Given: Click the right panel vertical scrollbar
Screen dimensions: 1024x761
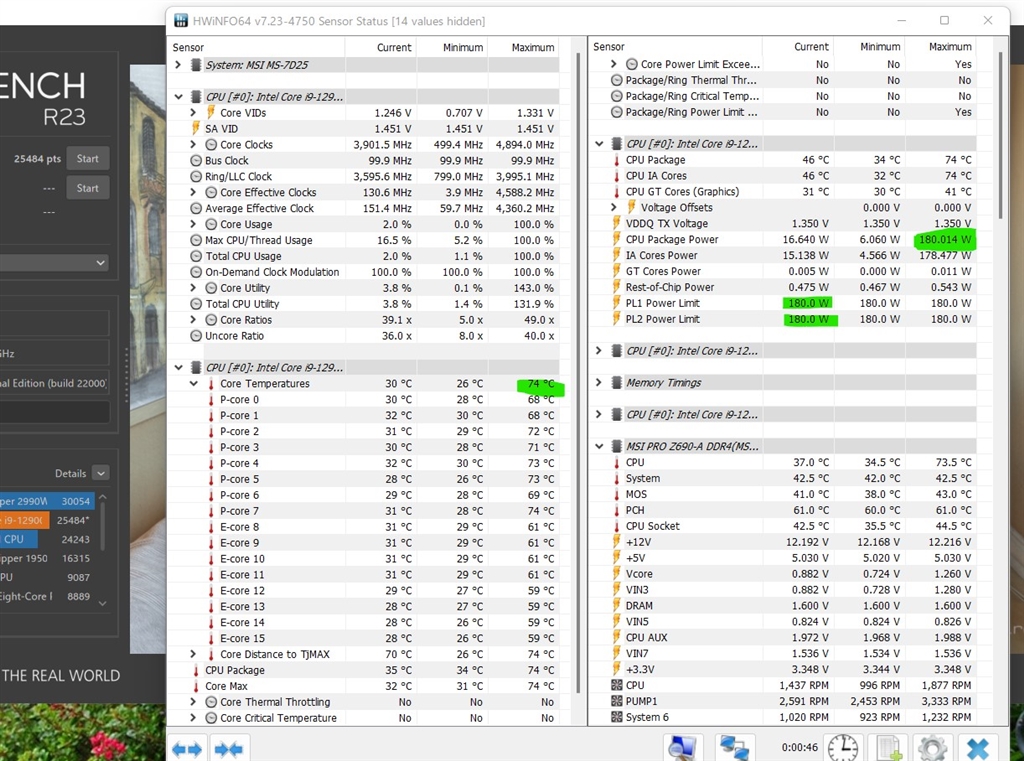Looking at the screenshot, I should coord(1000,135).
